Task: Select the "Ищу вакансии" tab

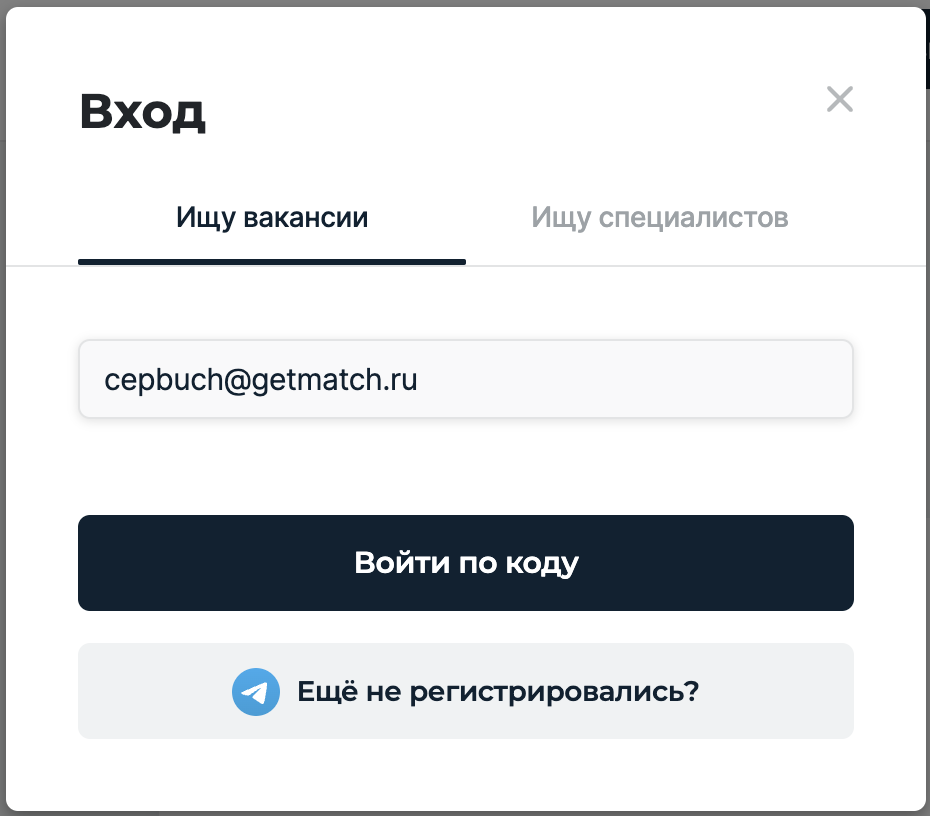Action: pyautogui.click(x=272, y=217)
